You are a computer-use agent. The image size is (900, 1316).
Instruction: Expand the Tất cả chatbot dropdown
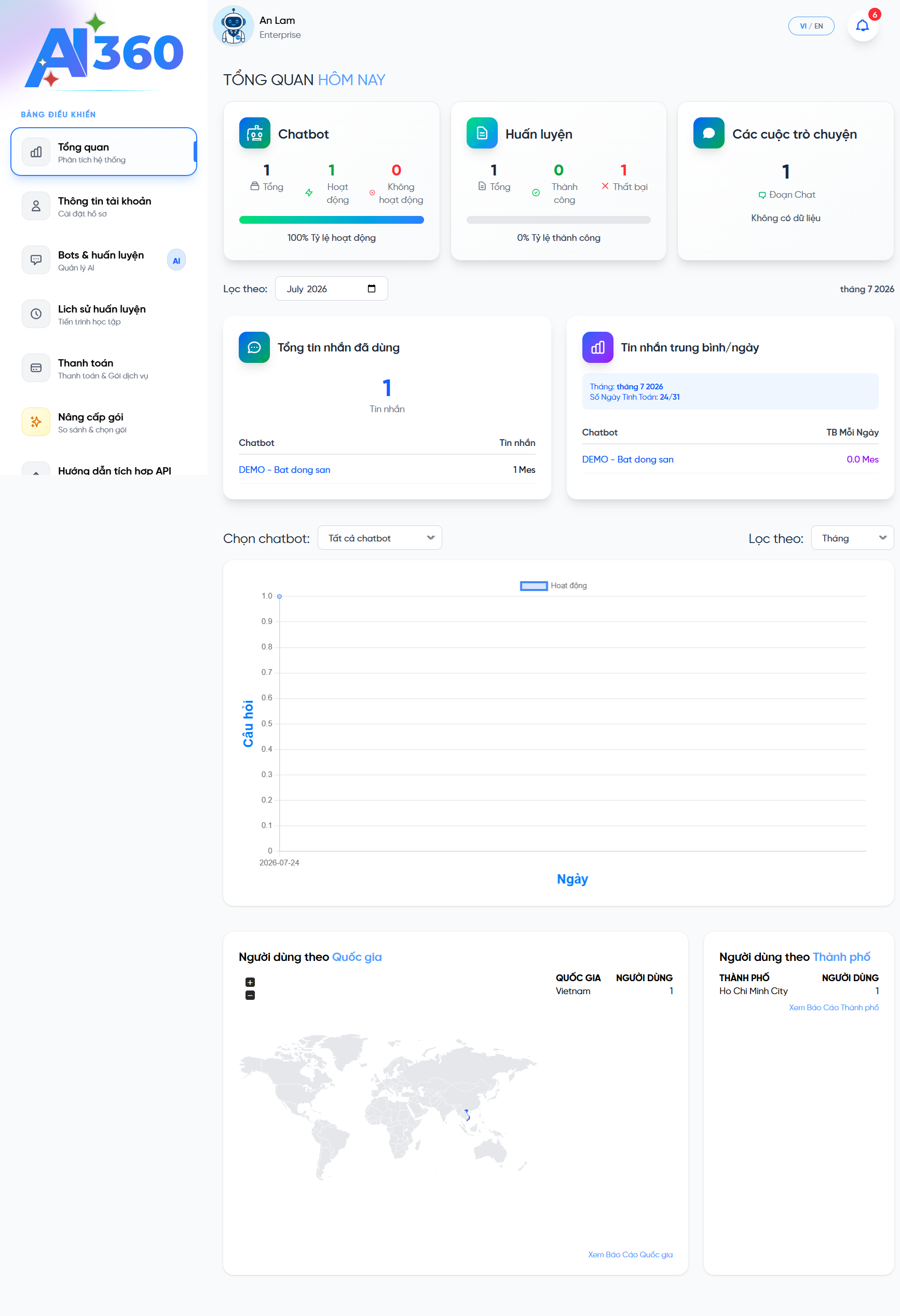point(380,538)
